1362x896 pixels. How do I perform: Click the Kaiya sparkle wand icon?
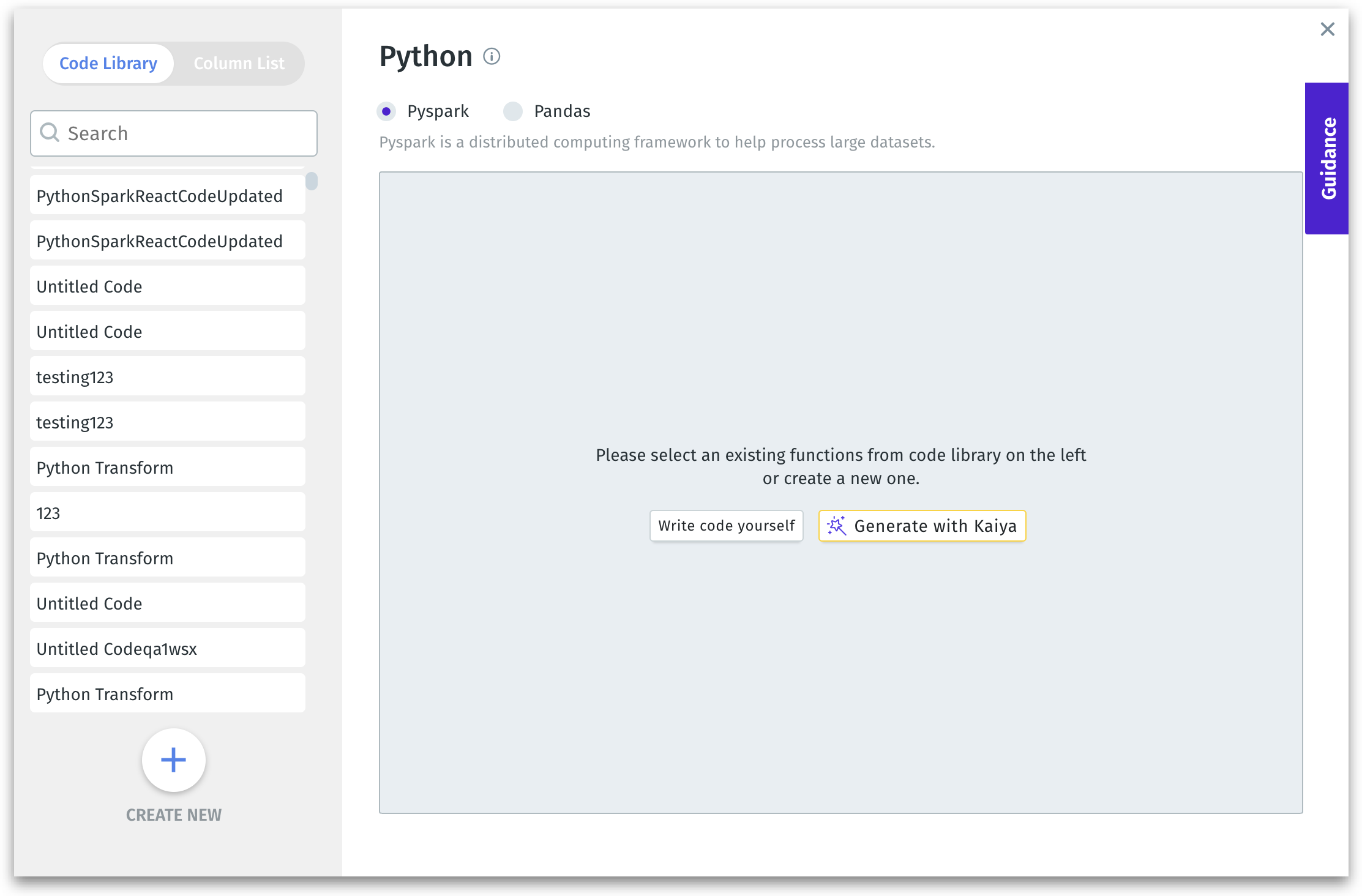[836, 526]
